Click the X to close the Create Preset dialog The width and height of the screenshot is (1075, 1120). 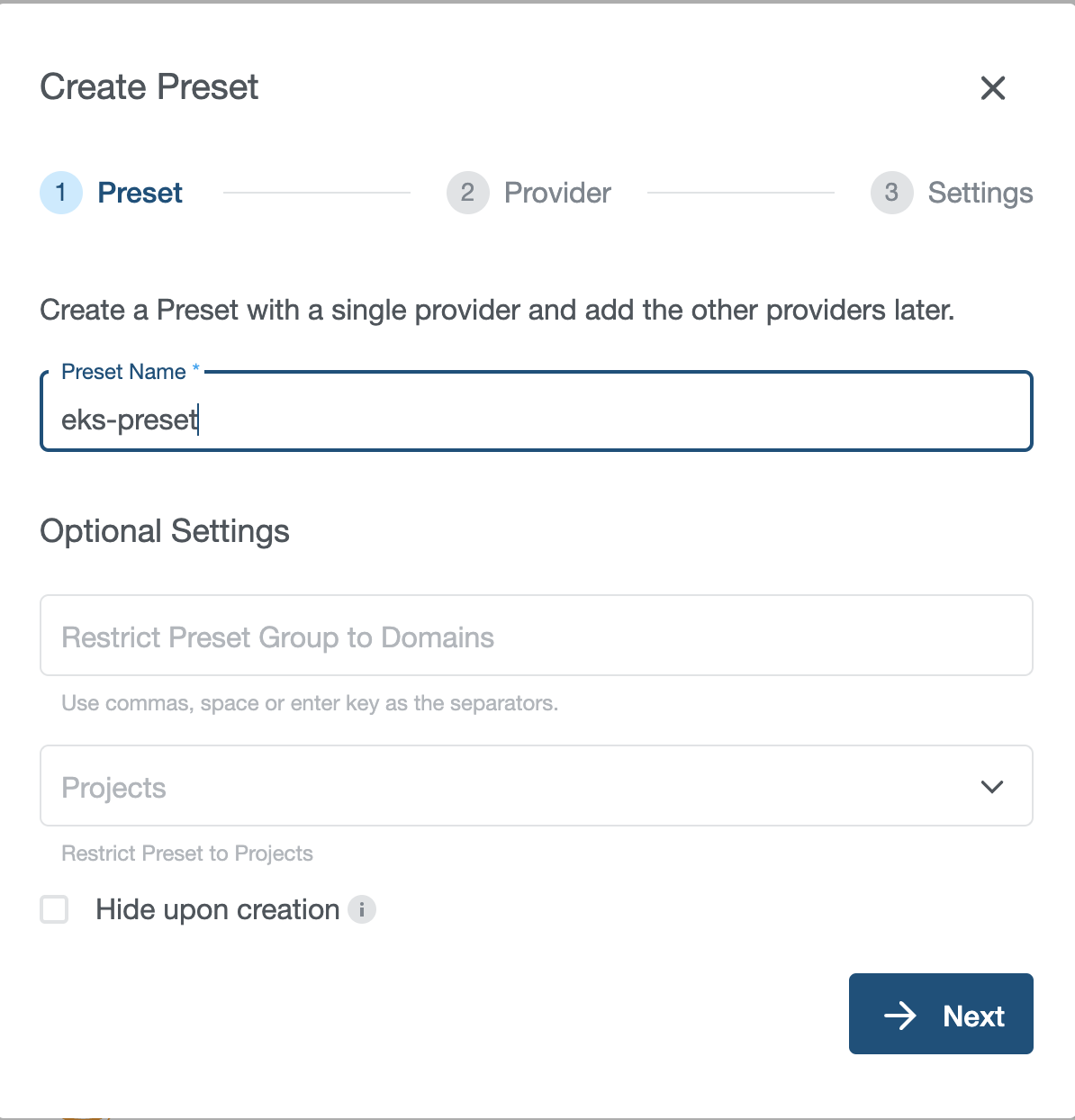point(992,88)
